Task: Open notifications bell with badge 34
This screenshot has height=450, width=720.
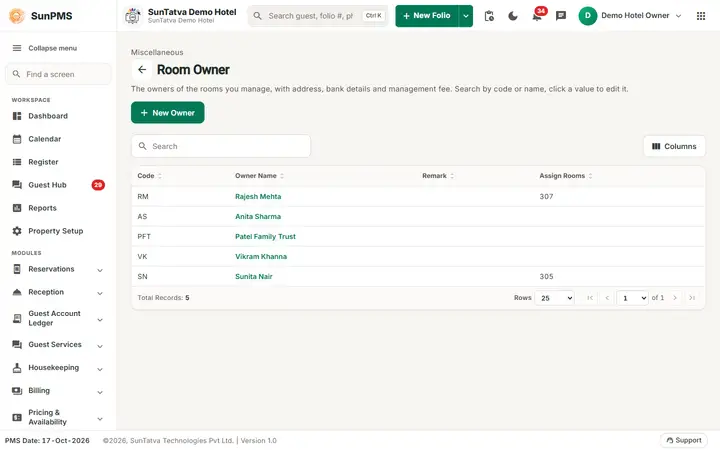Action: [x=537, y=15]
